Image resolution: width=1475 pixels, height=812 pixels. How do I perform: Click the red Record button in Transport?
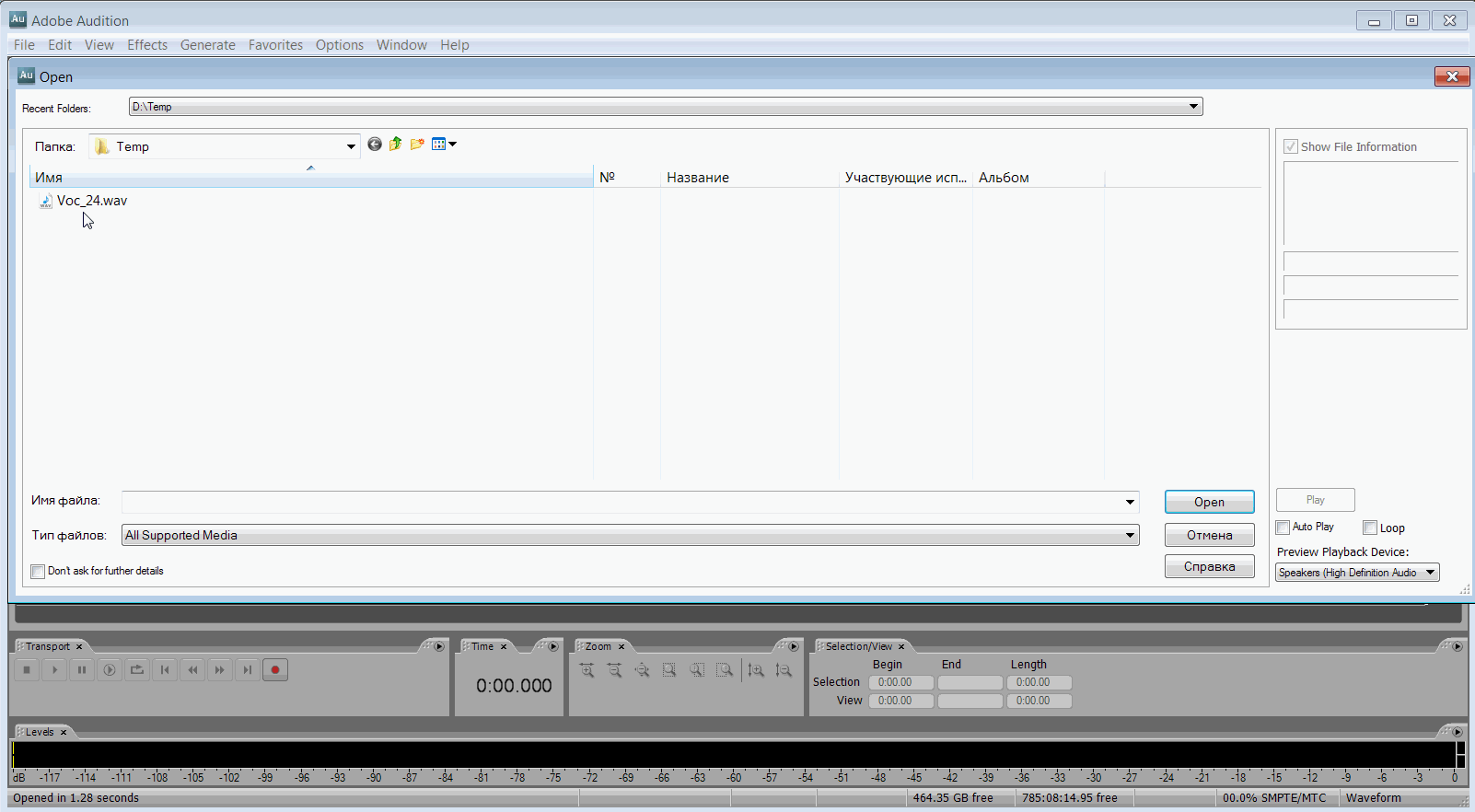(274, 670)
